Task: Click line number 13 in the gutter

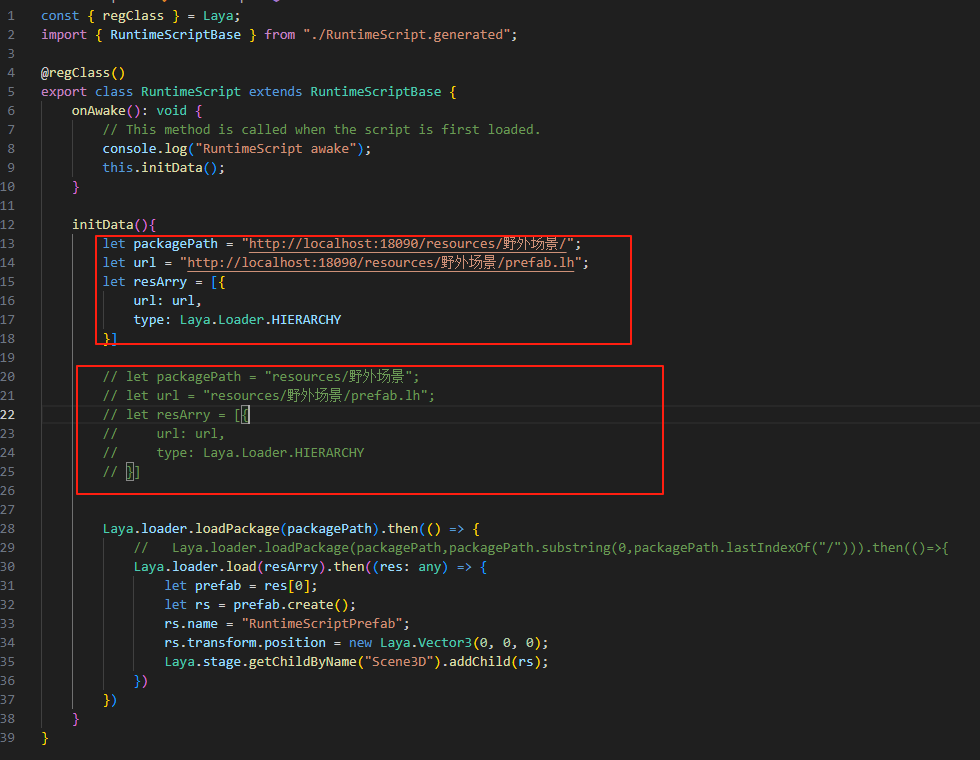Action: [x=8, y=244]
